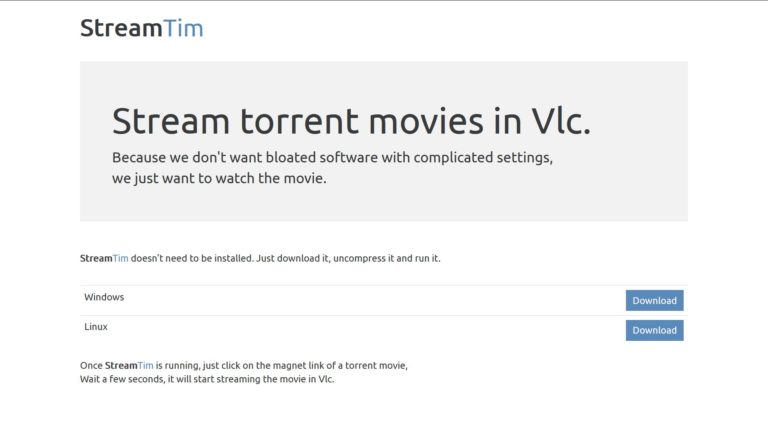Click the blue "Tim" part of the top logo
768x432 pixels.
tap(183, 28)
